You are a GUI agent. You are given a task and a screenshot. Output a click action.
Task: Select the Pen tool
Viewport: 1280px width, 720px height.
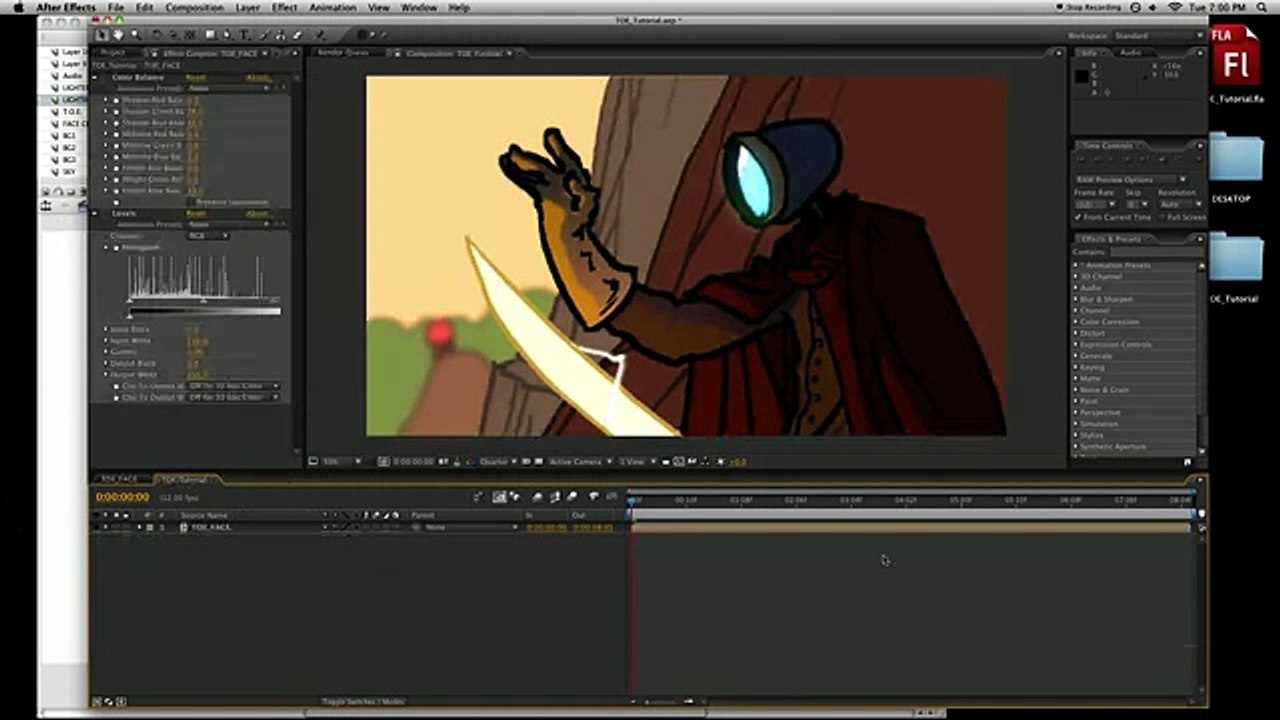(227, 35)
